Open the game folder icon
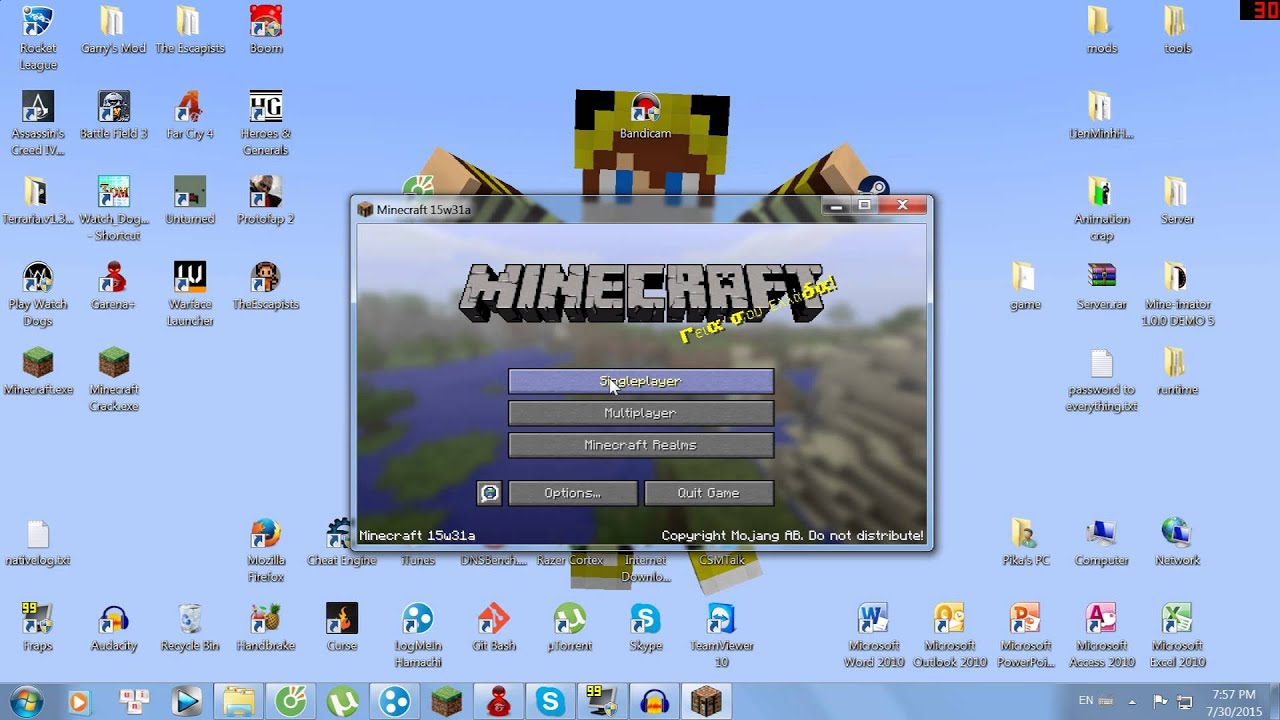The height and width of the screenshot is (720, 1280). [x=1025, y=286]
